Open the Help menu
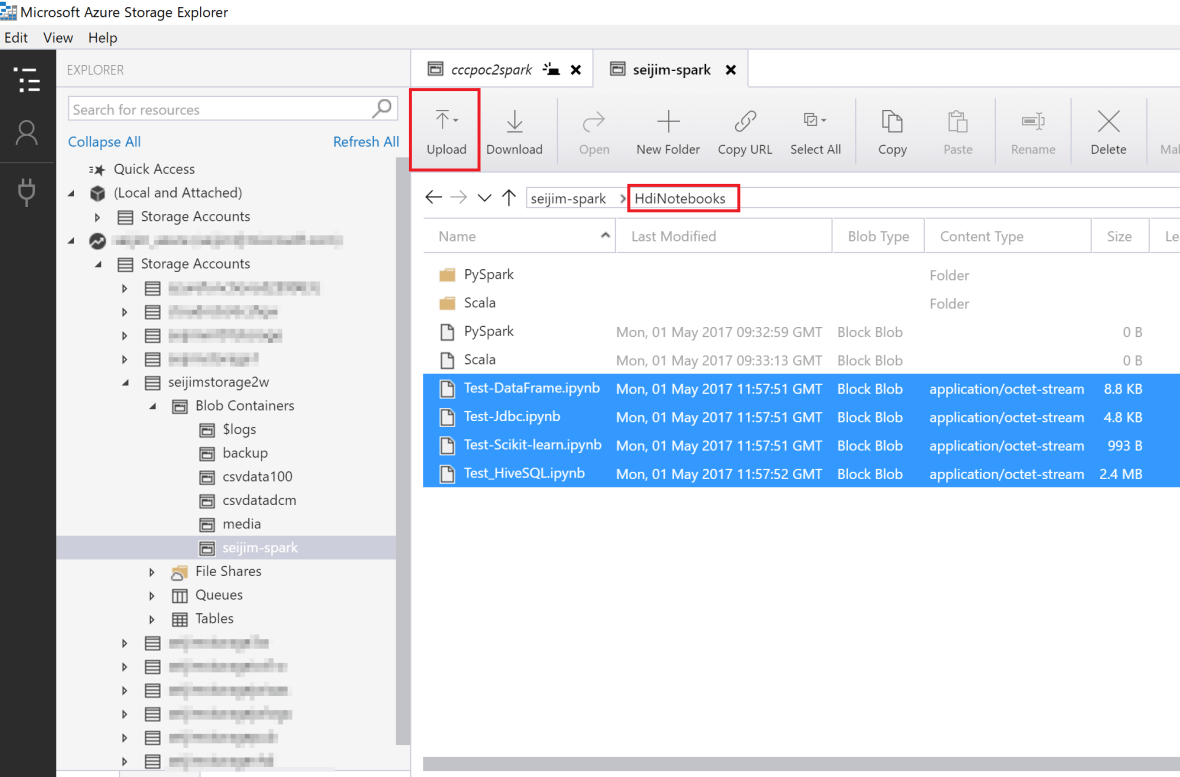 [x=102, y=38]
